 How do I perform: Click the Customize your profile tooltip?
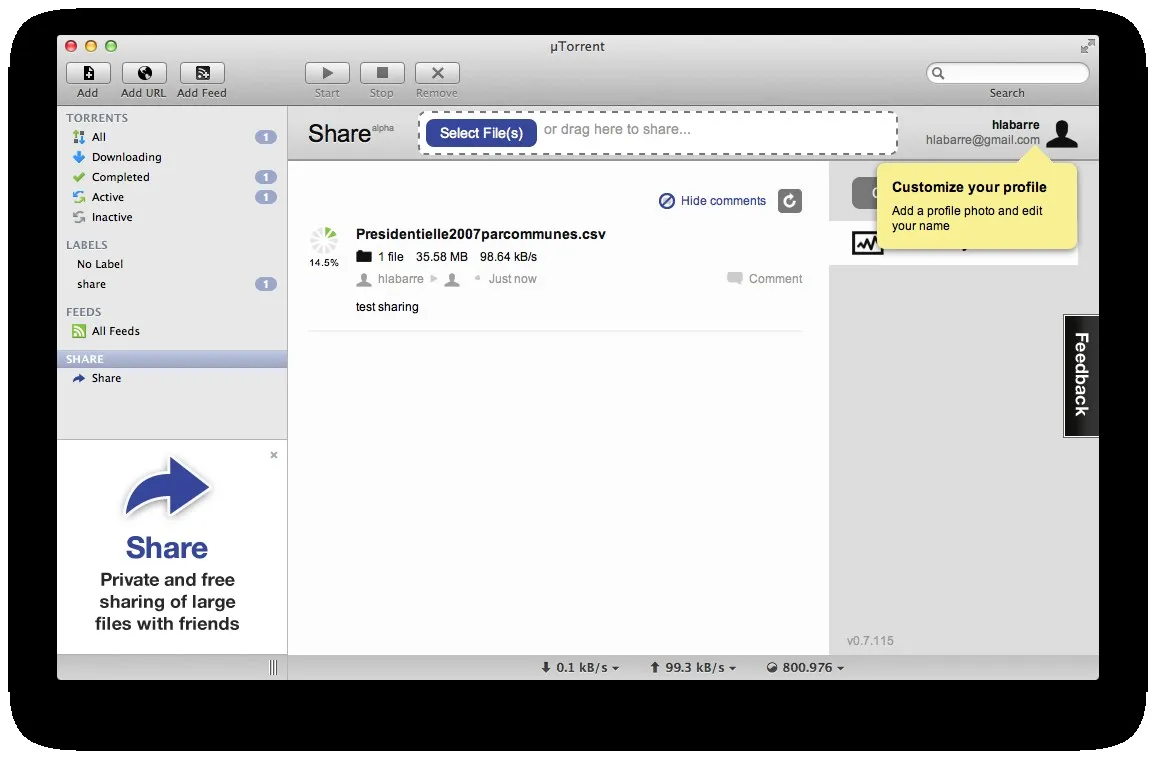(x=977, y=206)
